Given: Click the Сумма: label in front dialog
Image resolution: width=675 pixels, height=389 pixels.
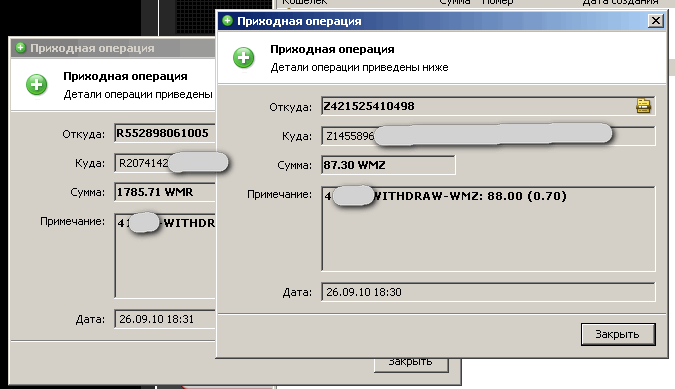Looking at the screenshot, I should tap(294, 165).
